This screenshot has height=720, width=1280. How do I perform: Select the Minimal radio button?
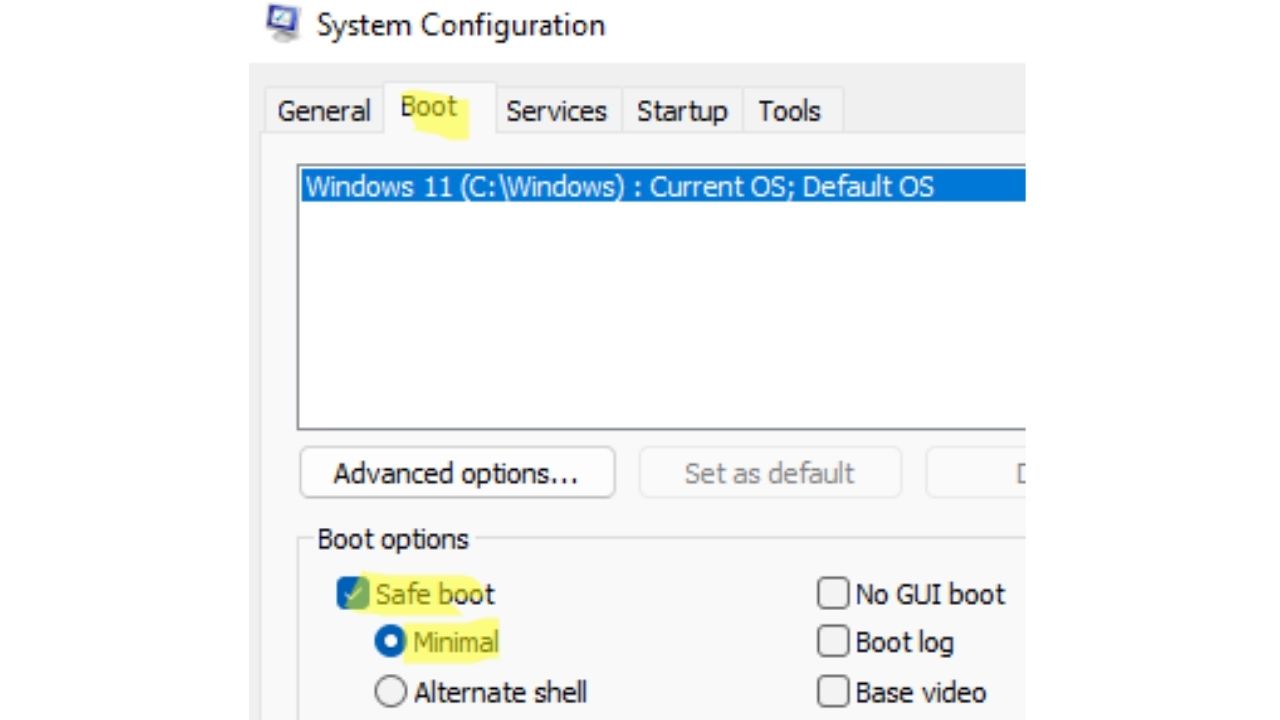tap(390, 642)
